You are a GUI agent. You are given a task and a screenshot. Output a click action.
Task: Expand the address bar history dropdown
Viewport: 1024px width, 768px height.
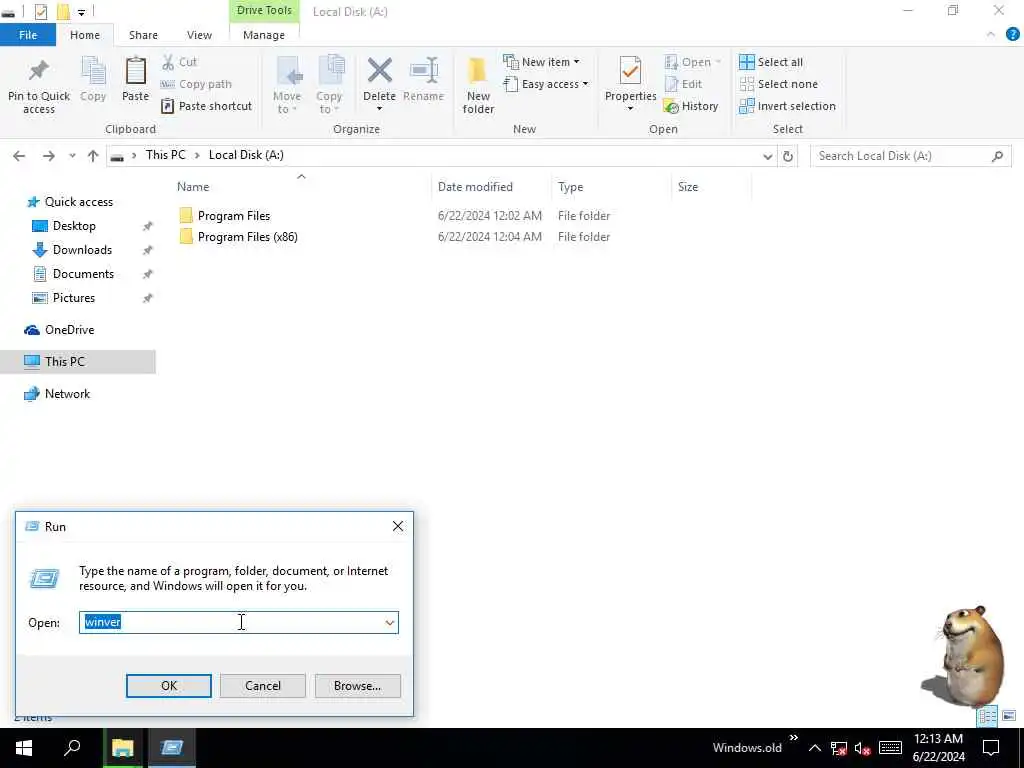point(767,156)
